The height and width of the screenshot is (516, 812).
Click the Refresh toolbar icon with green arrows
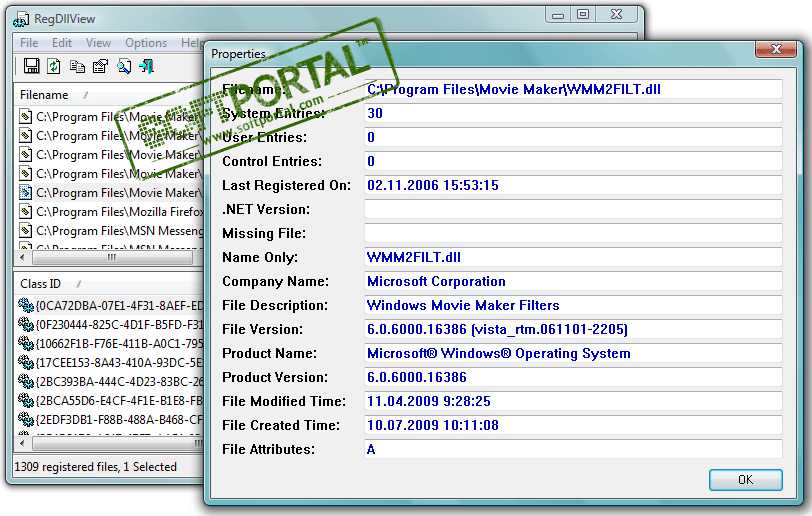tap(54, 66)
